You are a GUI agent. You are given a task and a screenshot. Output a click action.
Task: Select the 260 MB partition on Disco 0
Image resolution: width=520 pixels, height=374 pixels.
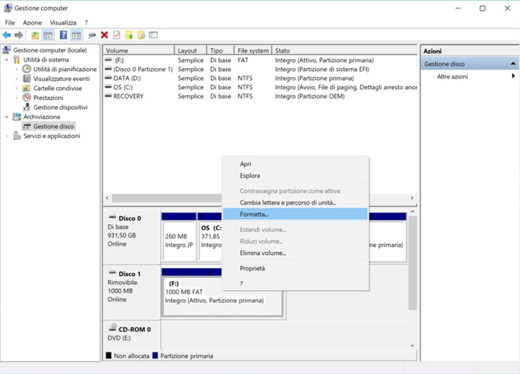pyautogui.click(x=179, y=240)
